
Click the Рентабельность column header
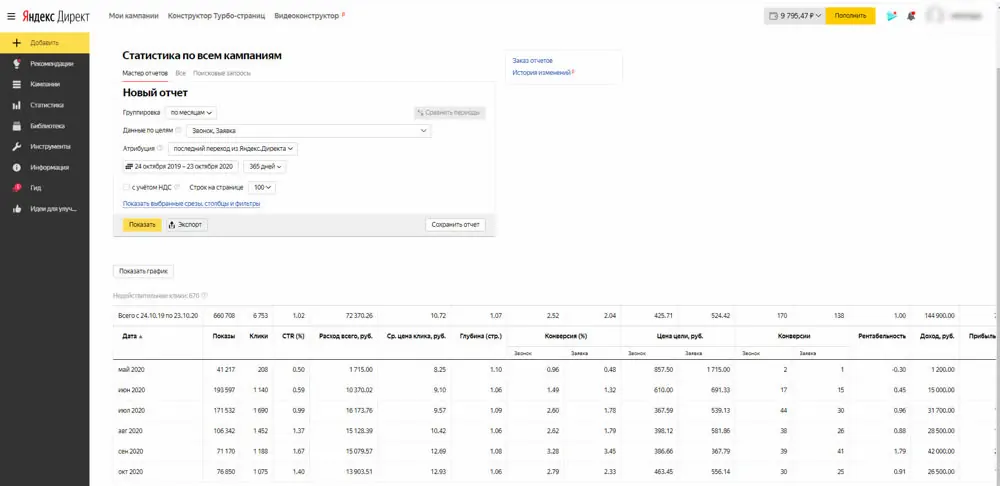[883, 336]
